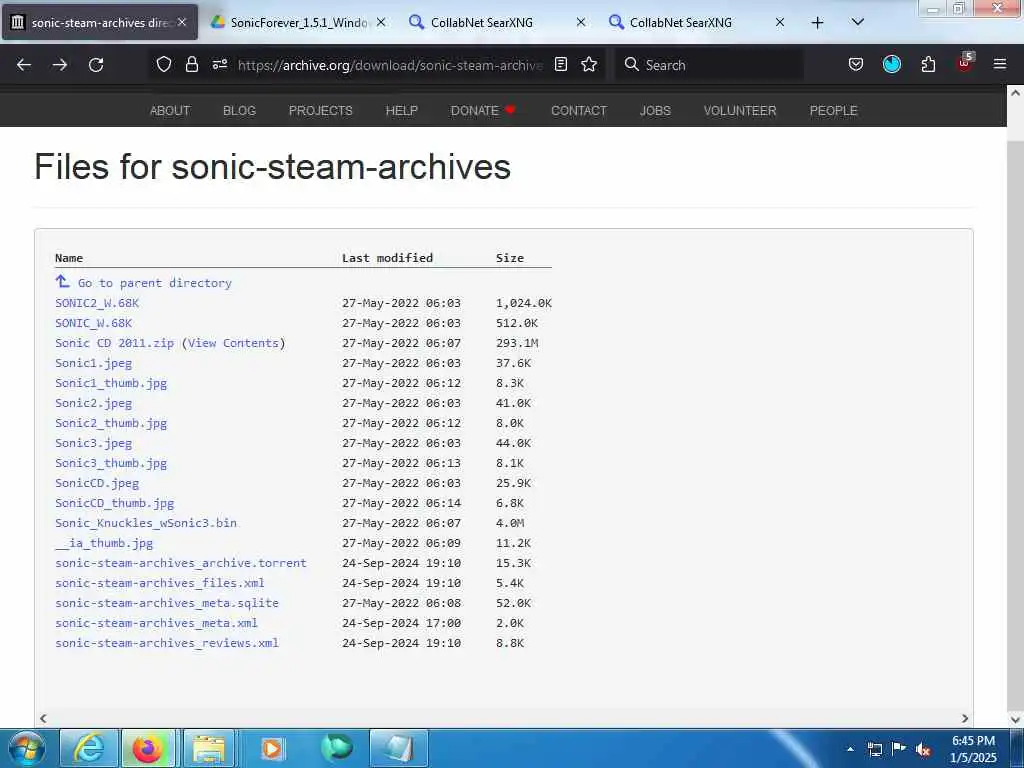Open sonic-steam-archives_meta.xml
The width and height of the screenshot is (1024, 768).
[156, 623]
